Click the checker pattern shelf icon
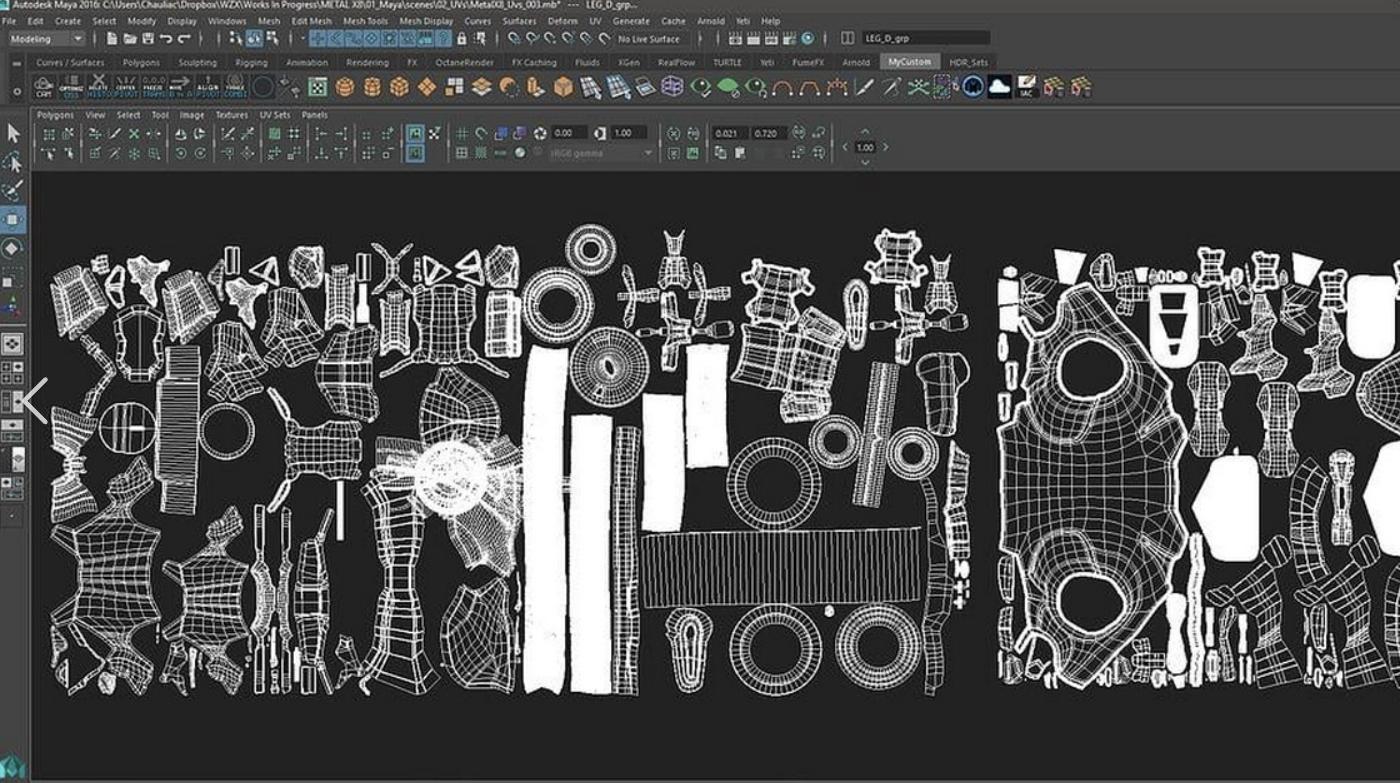The image size is (1400, 783). pyautogui.click(x=317, y=88)
